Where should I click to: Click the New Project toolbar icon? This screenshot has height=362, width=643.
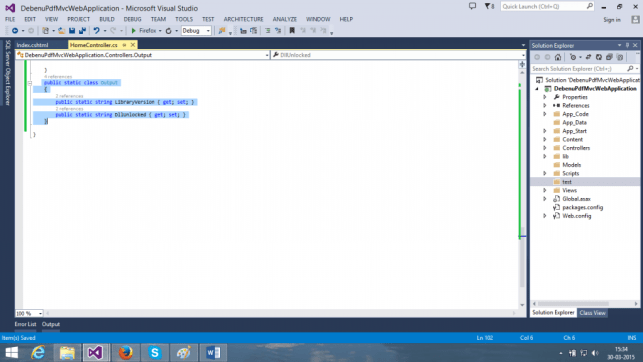click(46, 31)
